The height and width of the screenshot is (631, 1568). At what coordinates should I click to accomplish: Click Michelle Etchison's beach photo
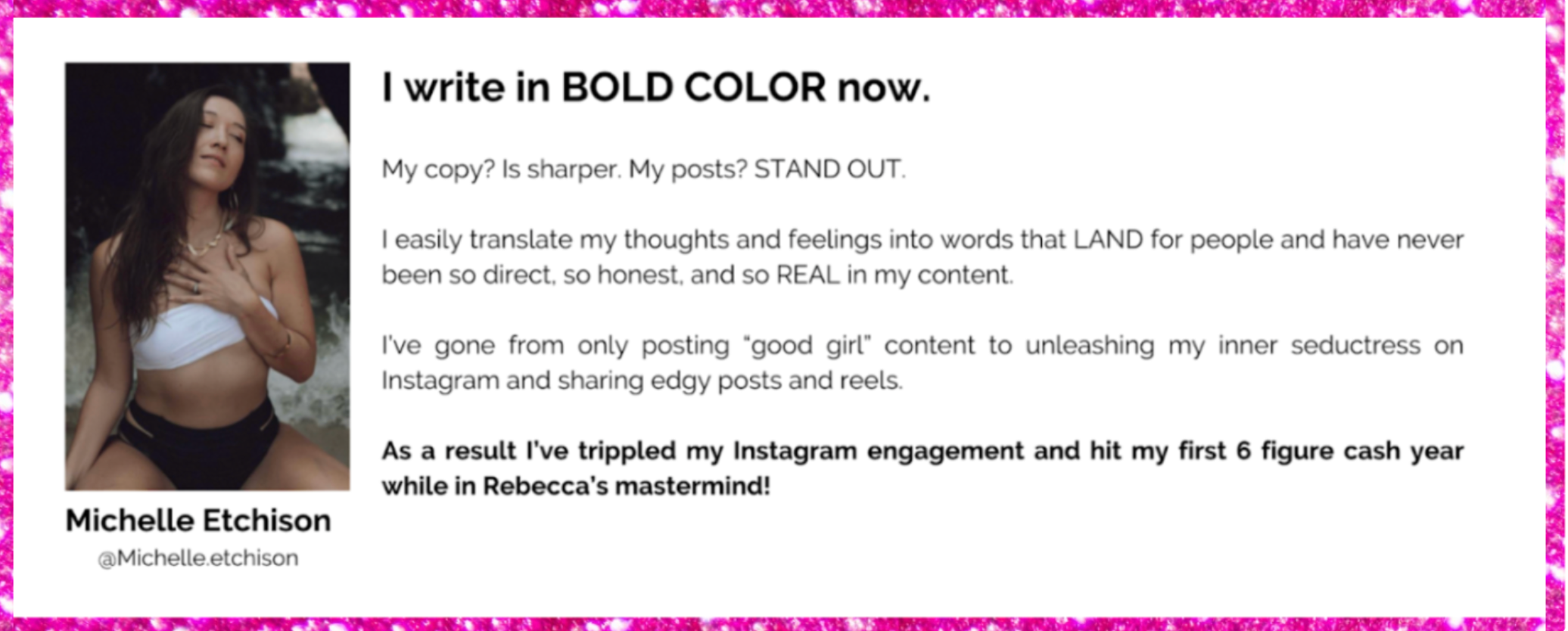point(207,276)
